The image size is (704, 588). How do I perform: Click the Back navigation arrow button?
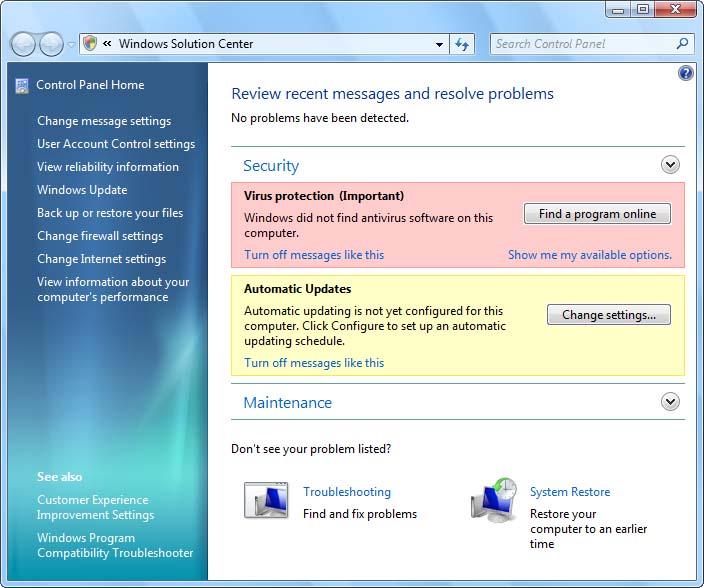[x=23, y=44]
